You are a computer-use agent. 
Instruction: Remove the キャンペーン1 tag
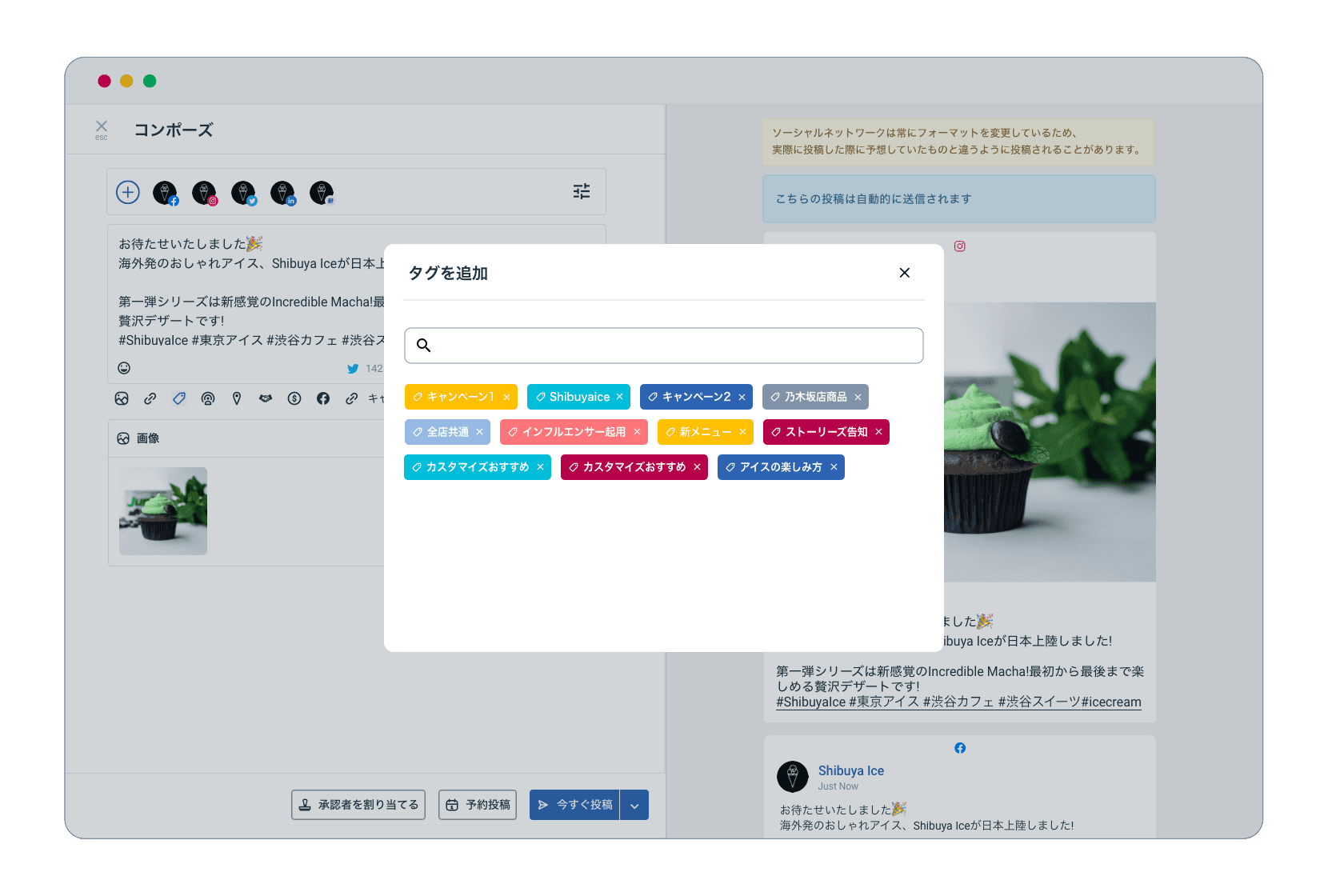coord(506,397)
